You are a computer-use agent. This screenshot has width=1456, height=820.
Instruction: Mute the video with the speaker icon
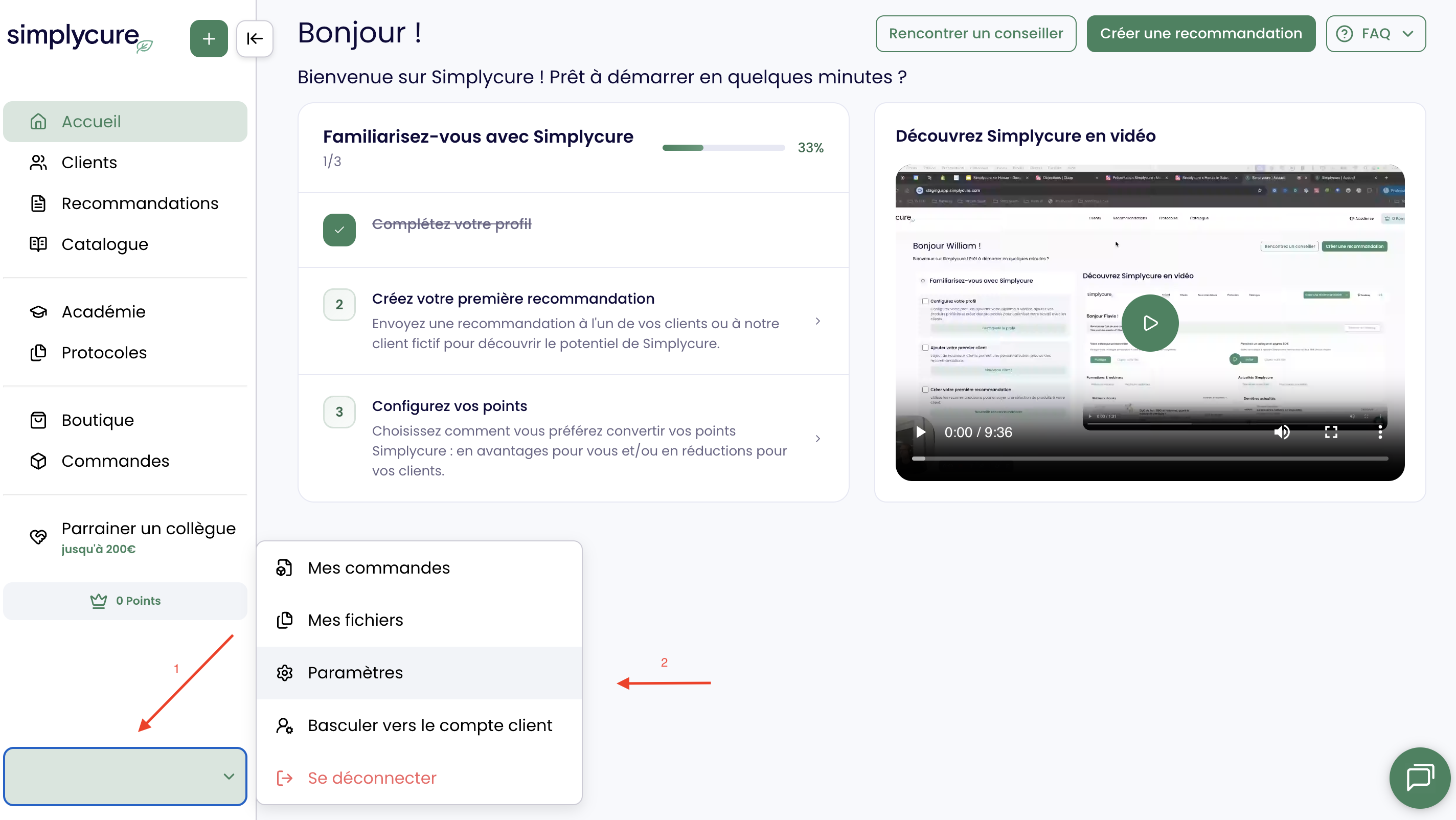[1282, 432]
